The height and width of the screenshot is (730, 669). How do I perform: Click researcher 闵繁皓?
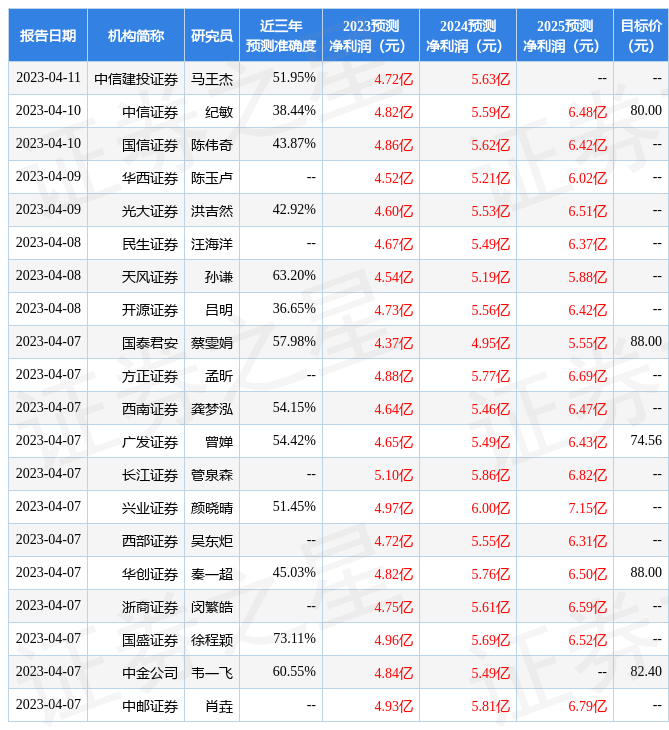point(211,607)
